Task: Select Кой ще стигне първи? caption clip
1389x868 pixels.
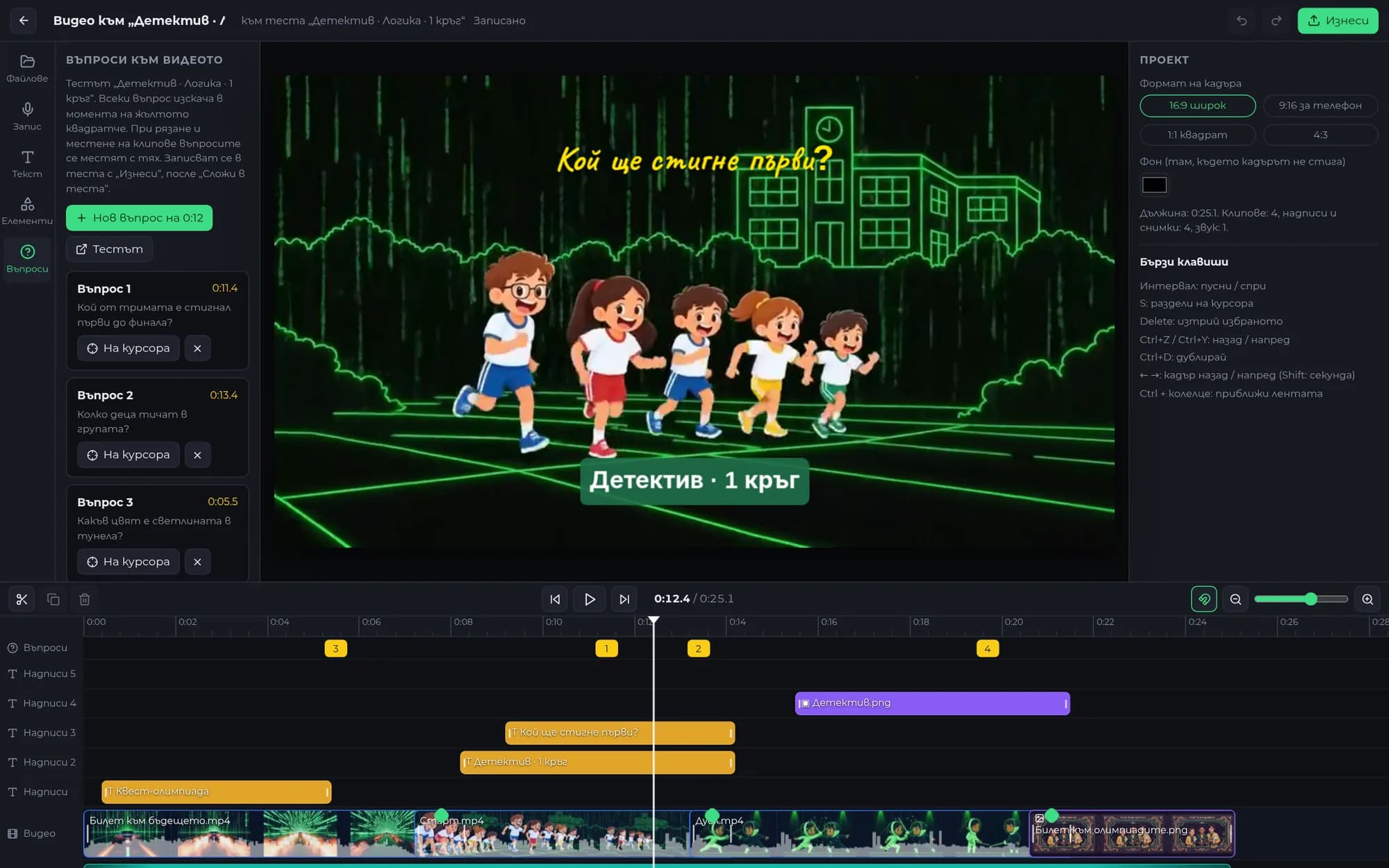Action: coord(619,733)
